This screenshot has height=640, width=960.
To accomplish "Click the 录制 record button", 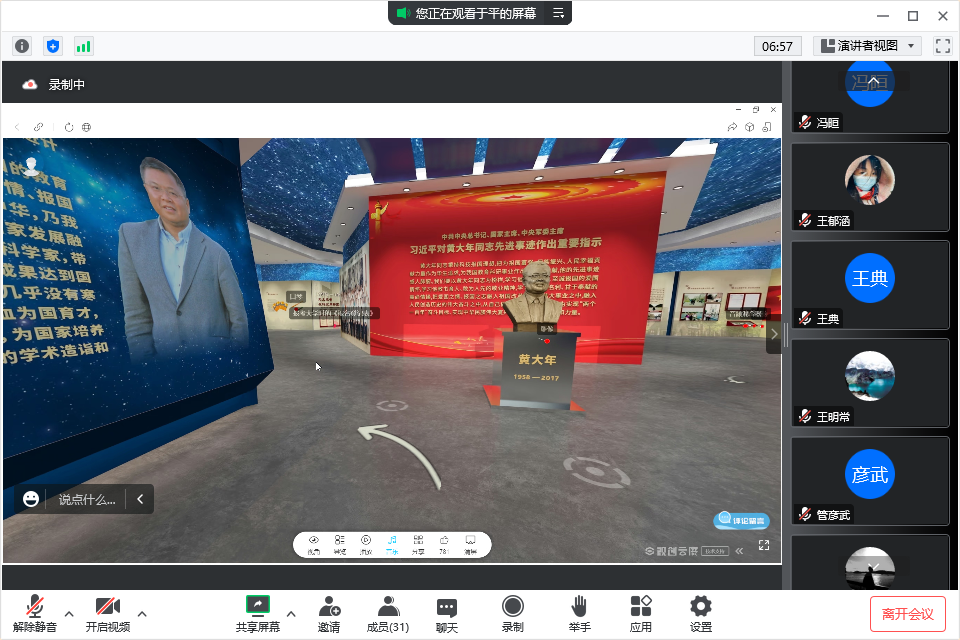I will point(512,613).
